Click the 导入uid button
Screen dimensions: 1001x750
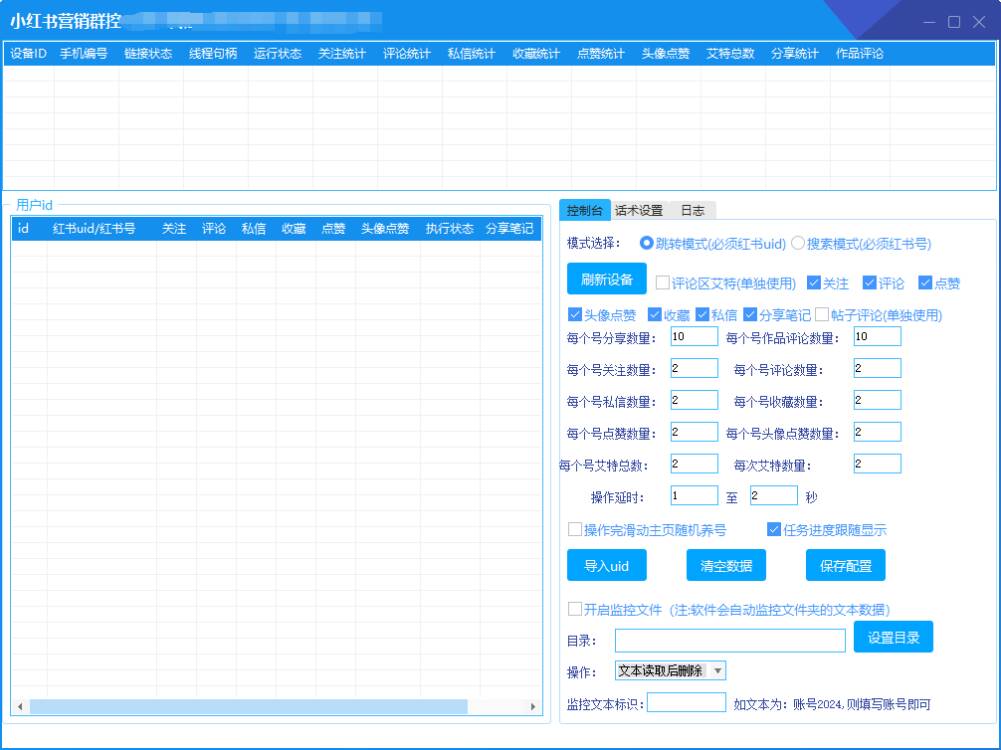tap(606, 565)
